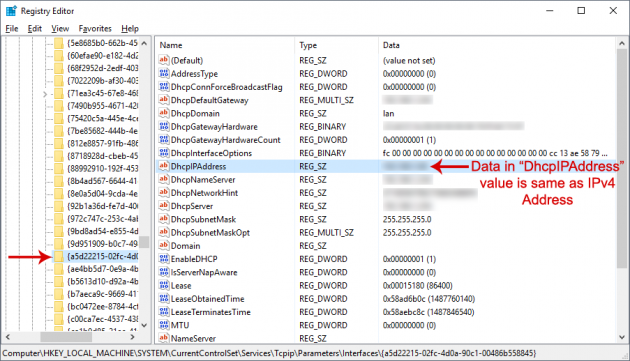Select the {7022209b-af30-403 key
Screen dimensions: 630x361
pos(102,81)
